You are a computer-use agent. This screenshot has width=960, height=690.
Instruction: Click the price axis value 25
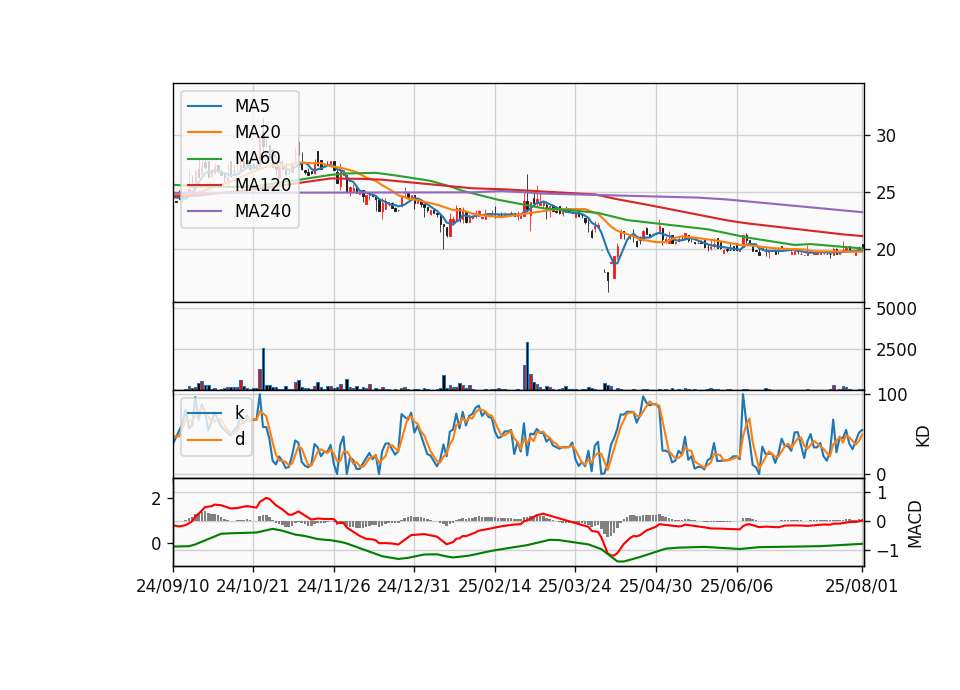point(886,193)
